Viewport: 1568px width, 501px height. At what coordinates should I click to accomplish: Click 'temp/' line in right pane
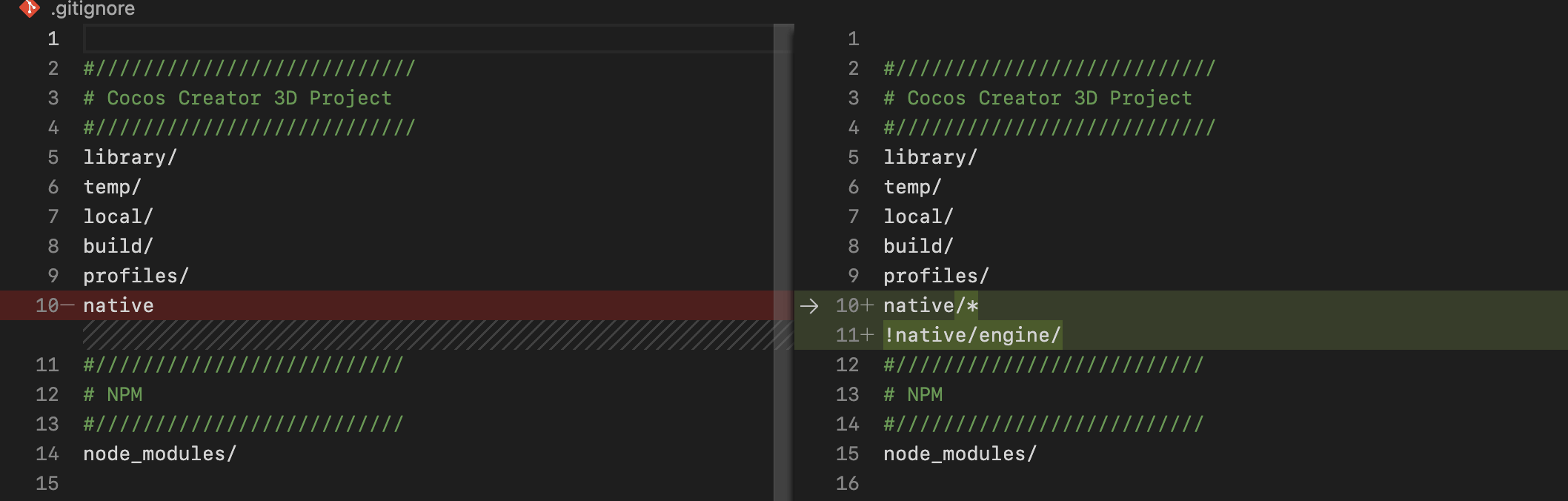coord(912,187)
